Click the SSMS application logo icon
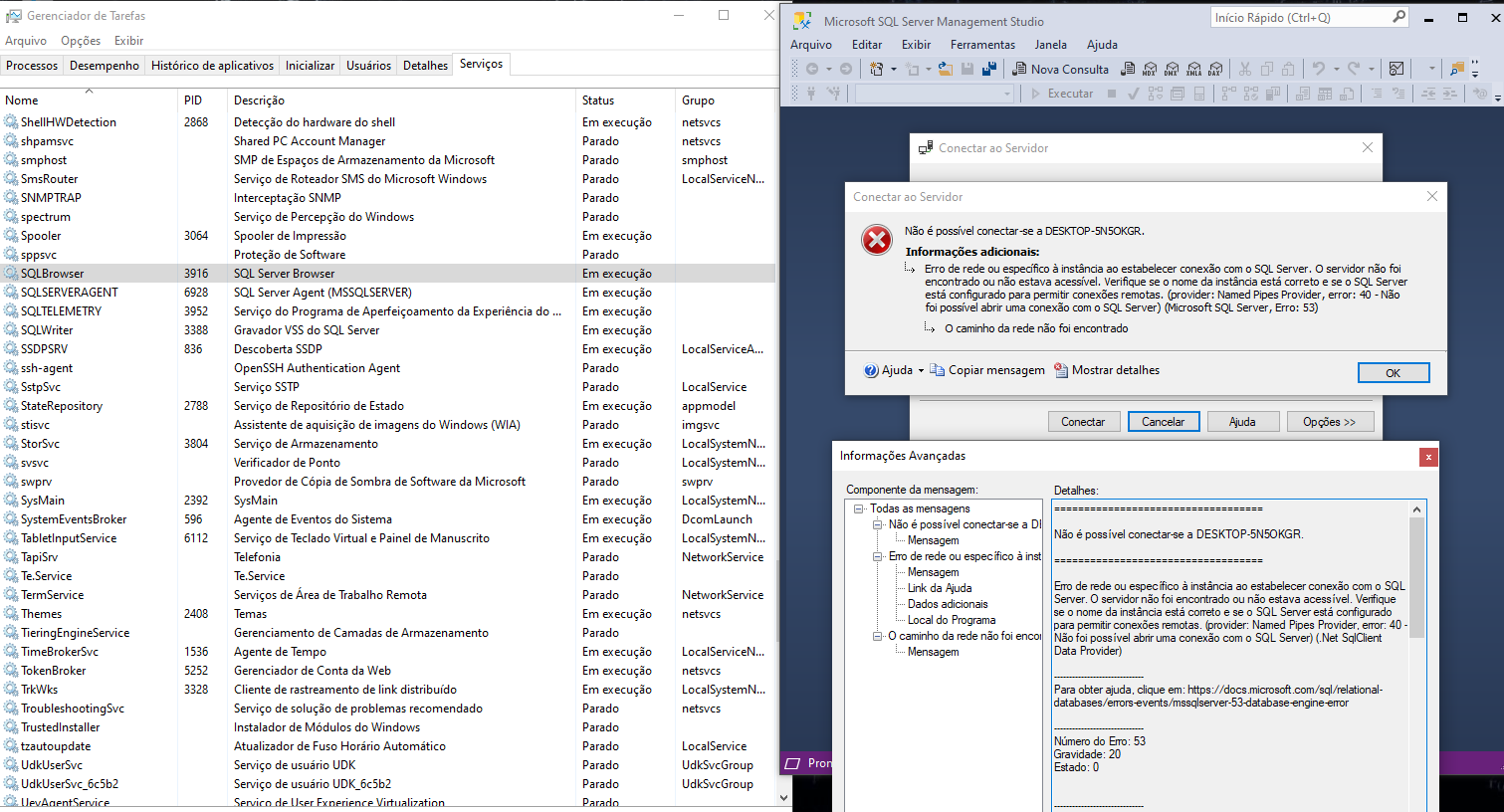This screenshot has width=1504, height=812. (x=802, y=20)
